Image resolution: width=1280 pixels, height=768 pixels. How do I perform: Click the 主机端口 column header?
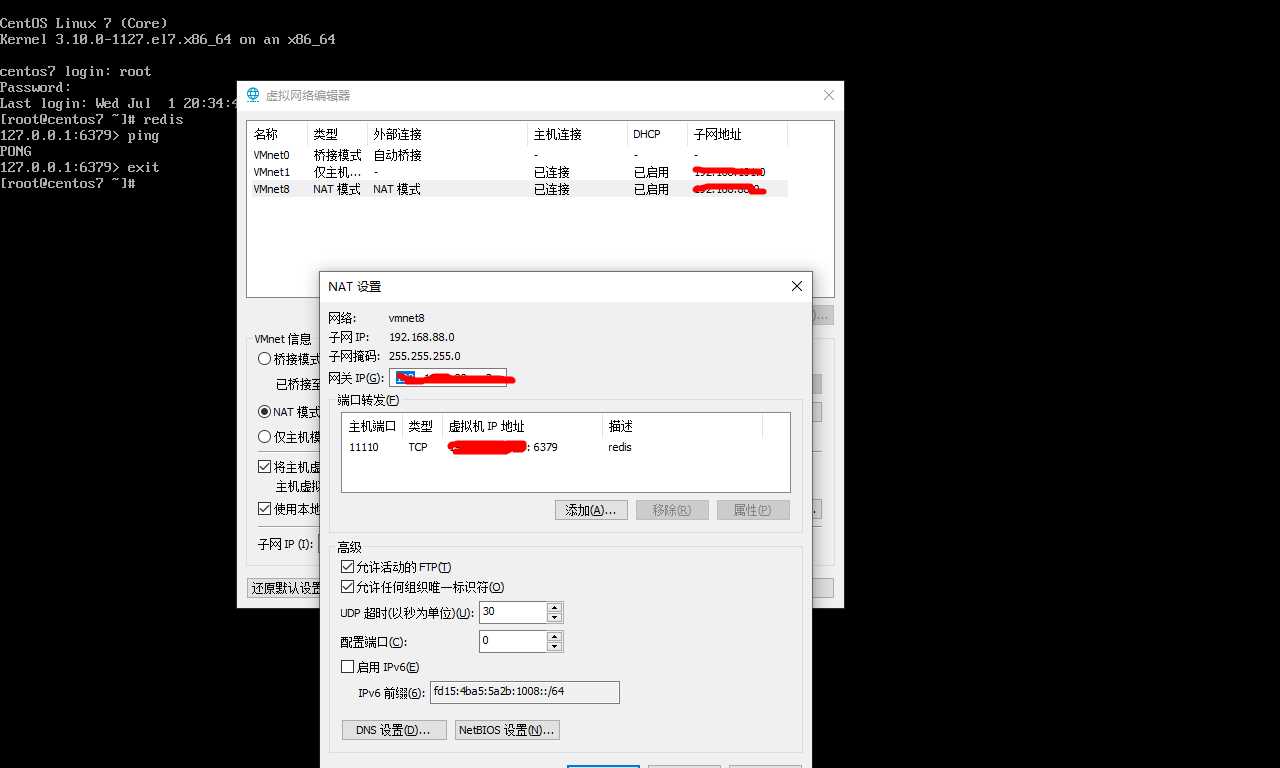(372, 426)
